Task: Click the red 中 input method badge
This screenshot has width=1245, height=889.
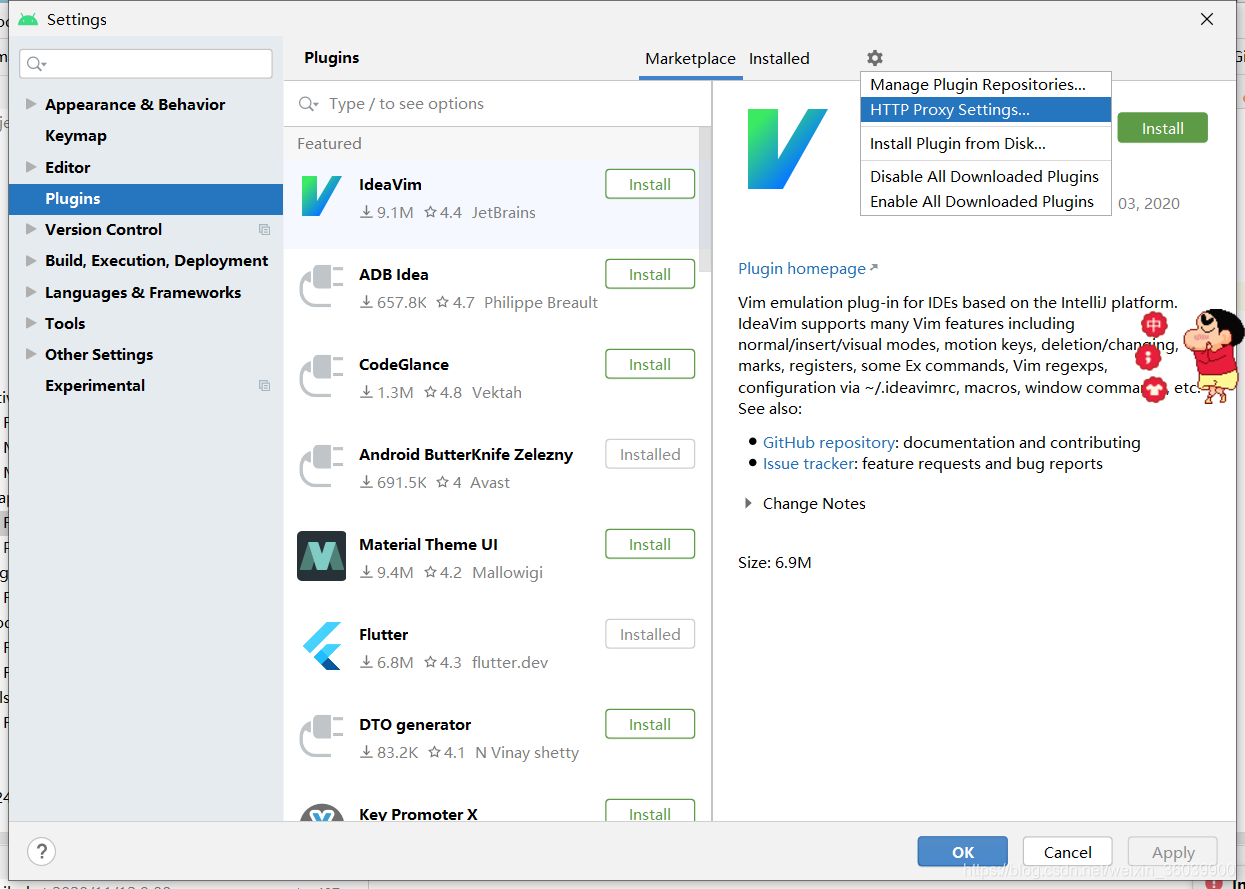Action: (x=1155, y=324)
